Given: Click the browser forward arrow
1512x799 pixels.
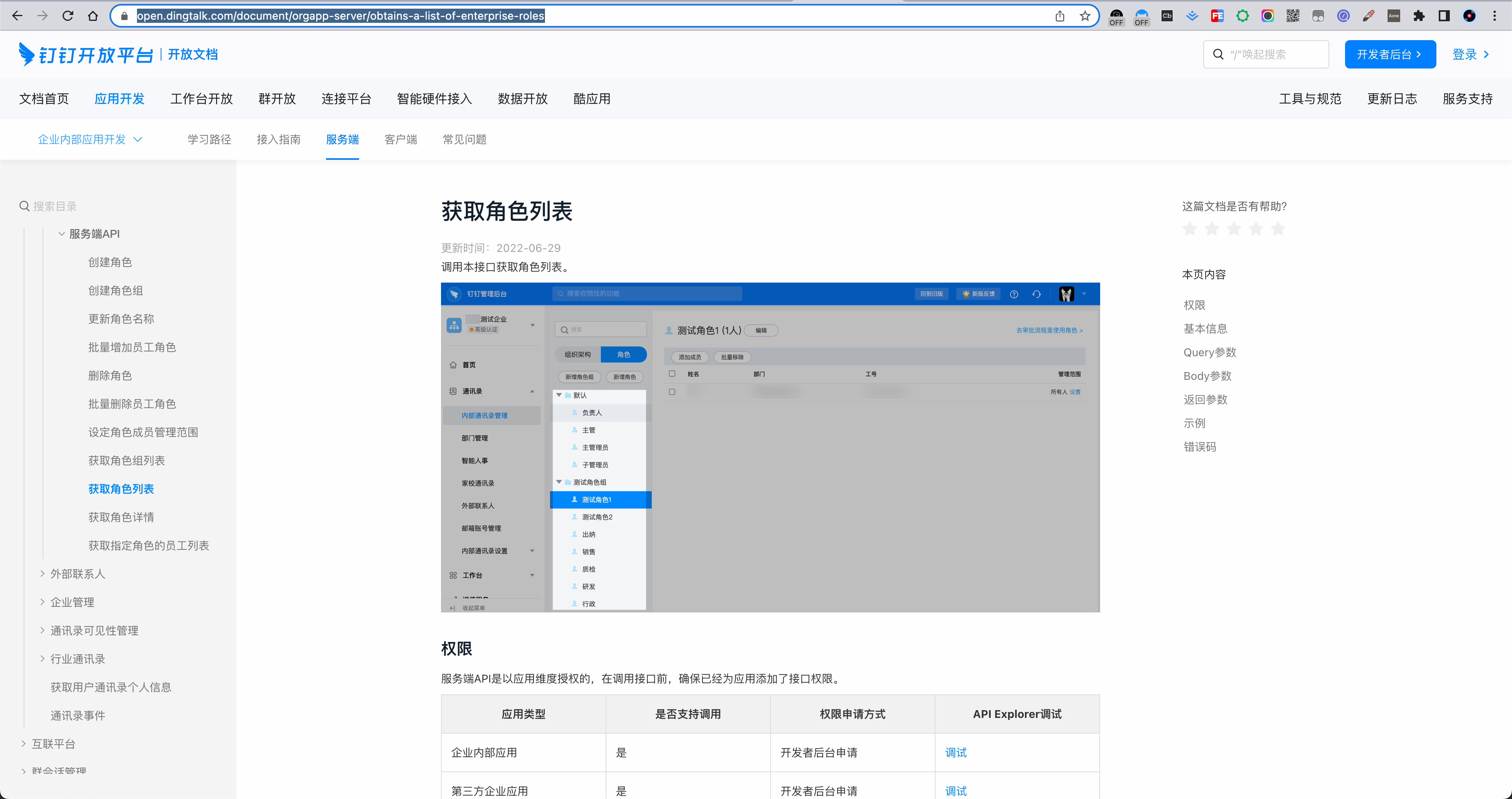Looking at the screenshot, I should [43, 16].
